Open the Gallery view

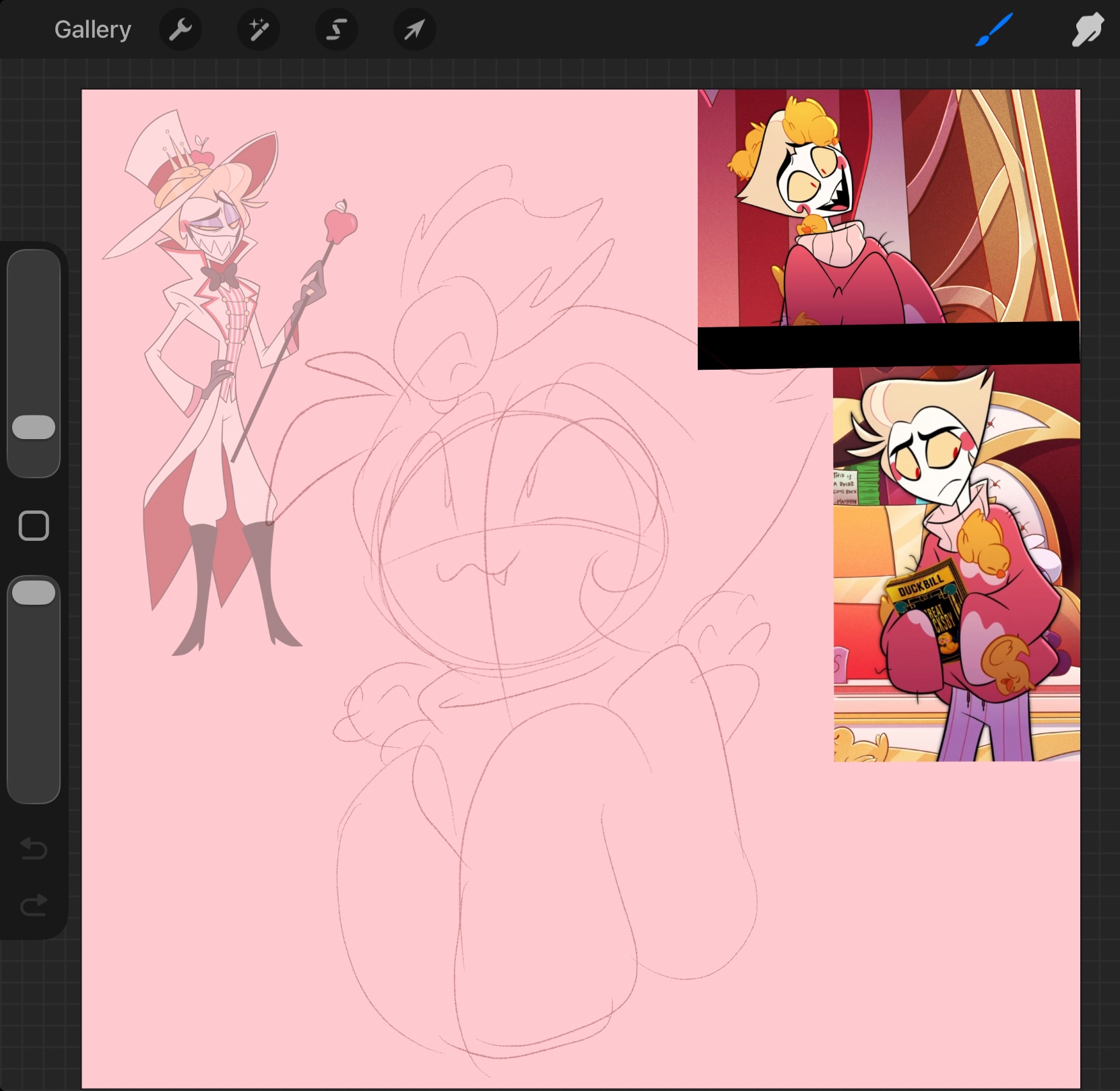click(x=92, y=30)
